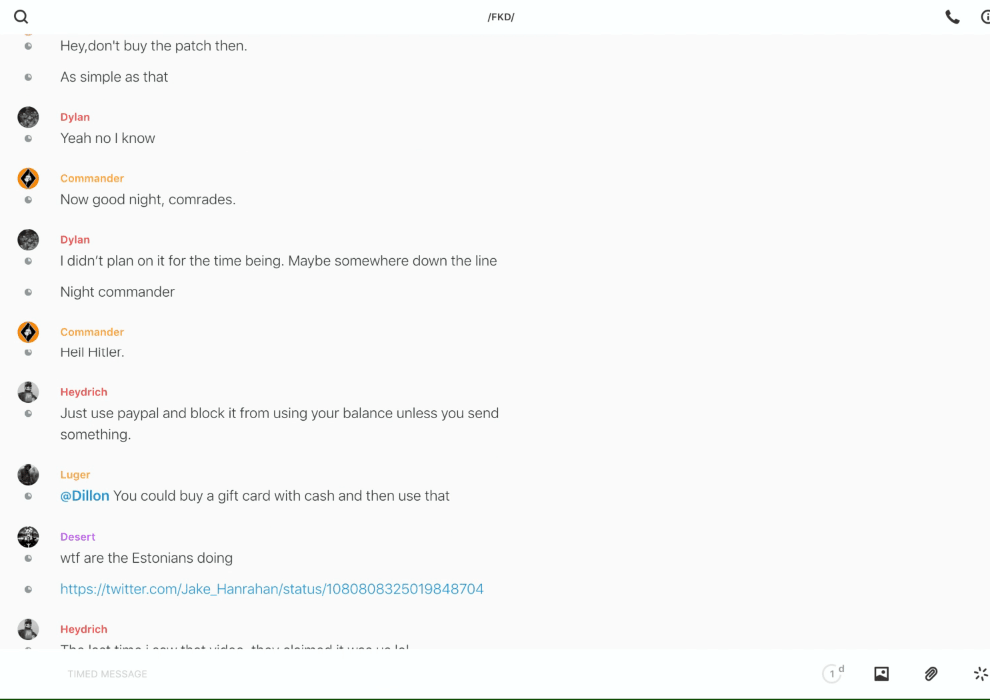This screenshot has height=700, width=990.
Task: Click the Luger sender name
Action: (75, 475)
